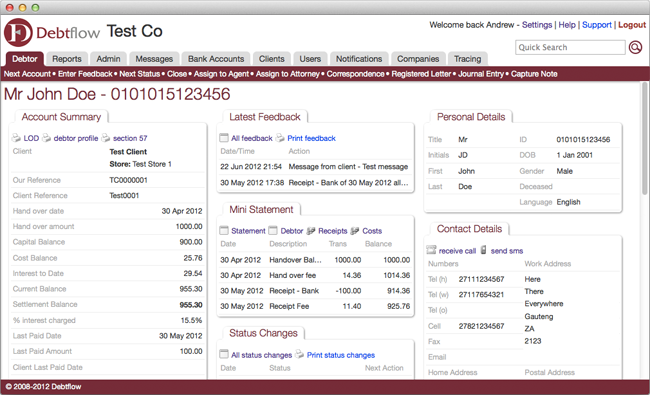
Task: Choose Assign to Agent
Action: coord(221,74)
